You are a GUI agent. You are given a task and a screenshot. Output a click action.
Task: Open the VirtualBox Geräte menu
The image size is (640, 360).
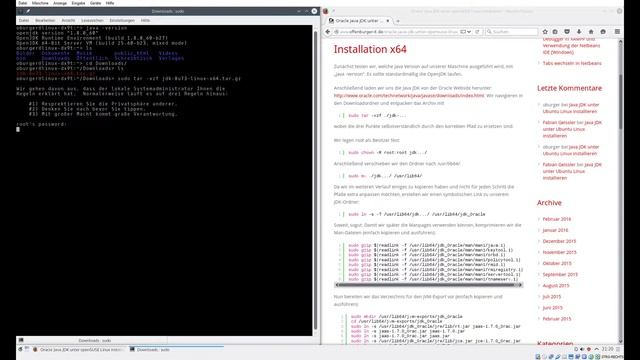tap(95, 3)
